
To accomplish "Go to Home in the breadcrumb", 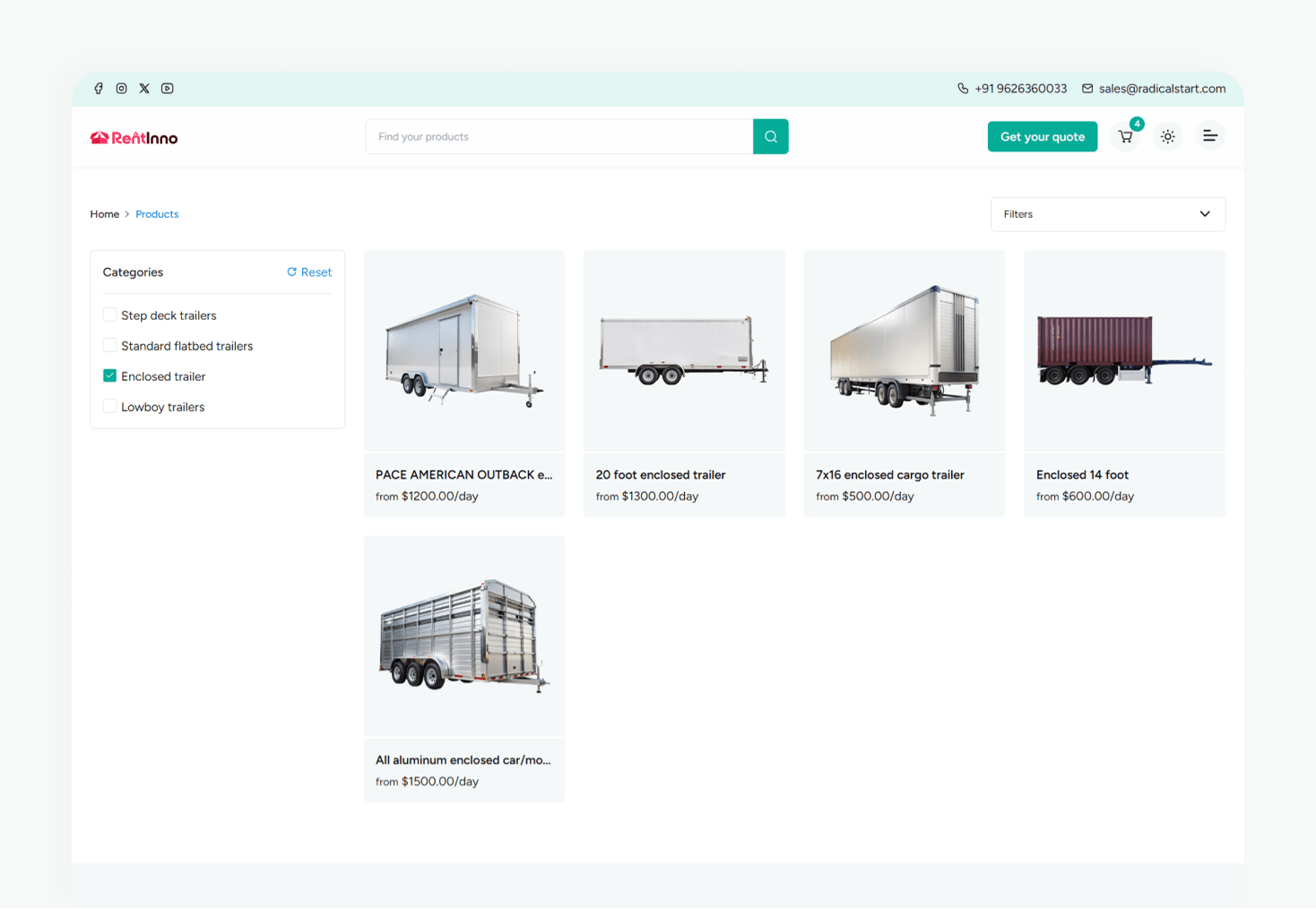I will tap(104, 214).
